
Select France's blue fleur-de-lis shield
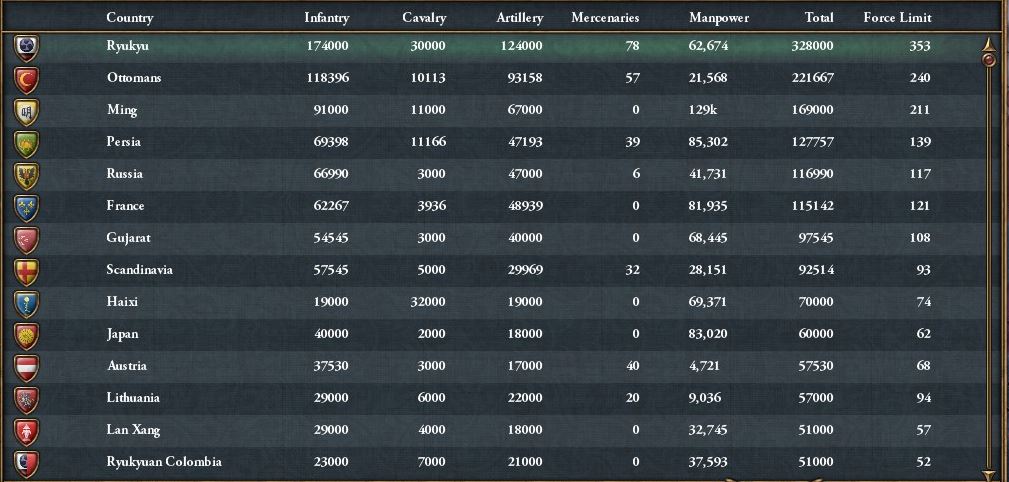[x=27, y=207]
